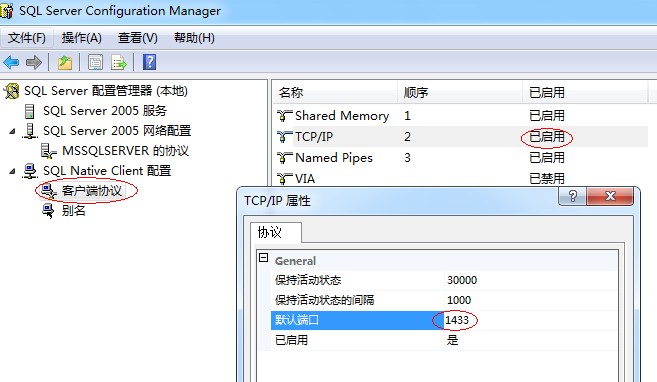Close the TCP/IP 属性 dialog
The image size is (657, 382).
click(610, 196)
